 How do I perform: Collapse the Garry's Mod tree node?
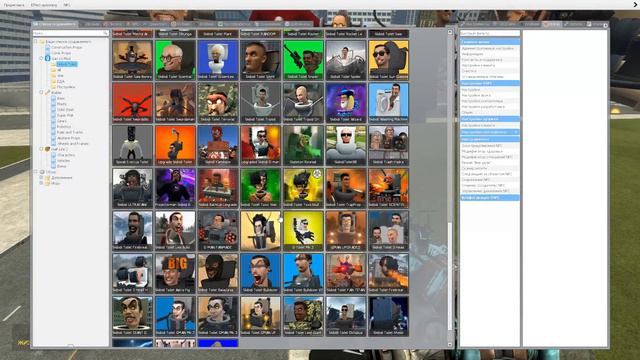click(x=41, y=58)
